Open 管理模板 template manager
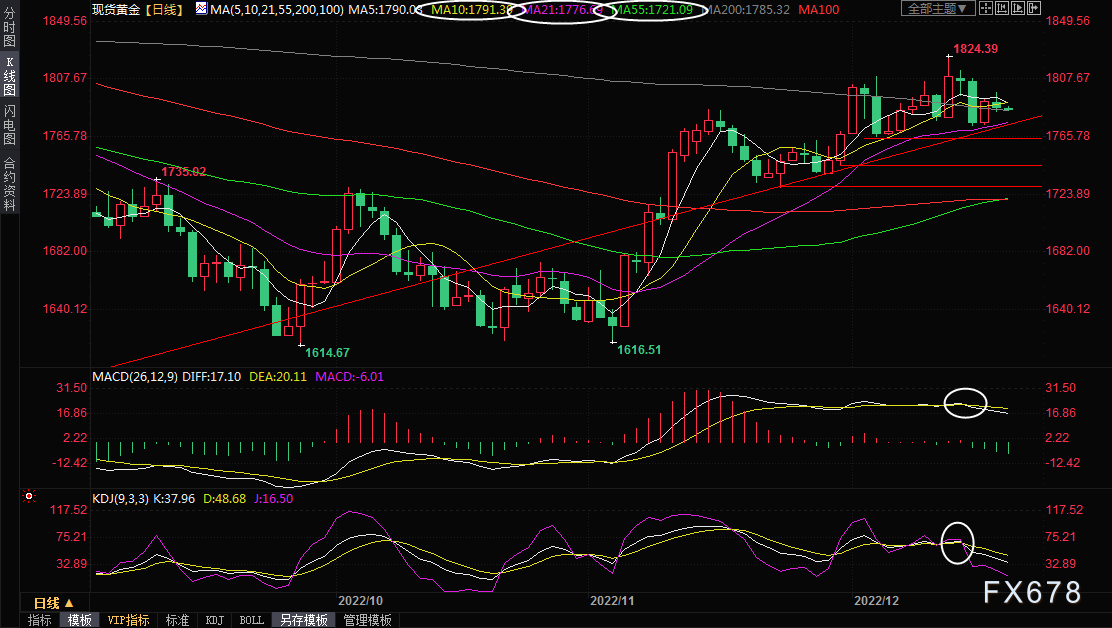 (x=367, y=620)
